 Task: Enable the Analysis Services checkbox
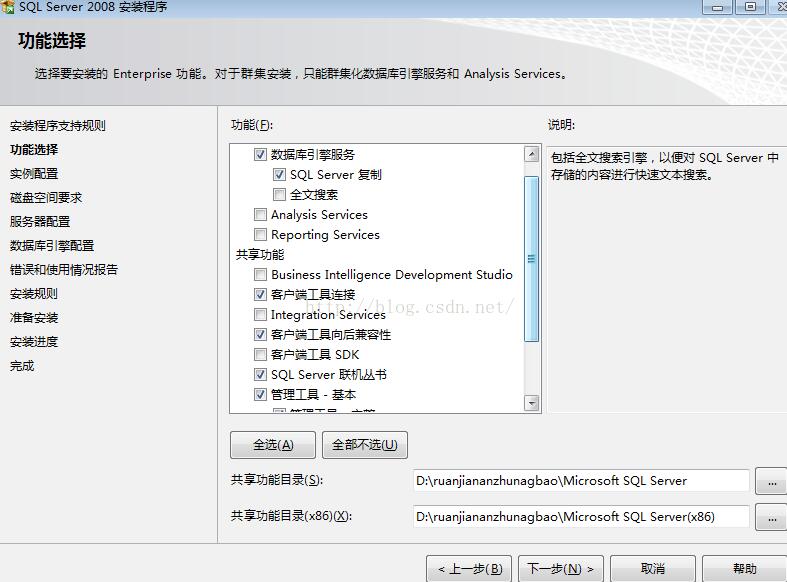click(260, 215)
